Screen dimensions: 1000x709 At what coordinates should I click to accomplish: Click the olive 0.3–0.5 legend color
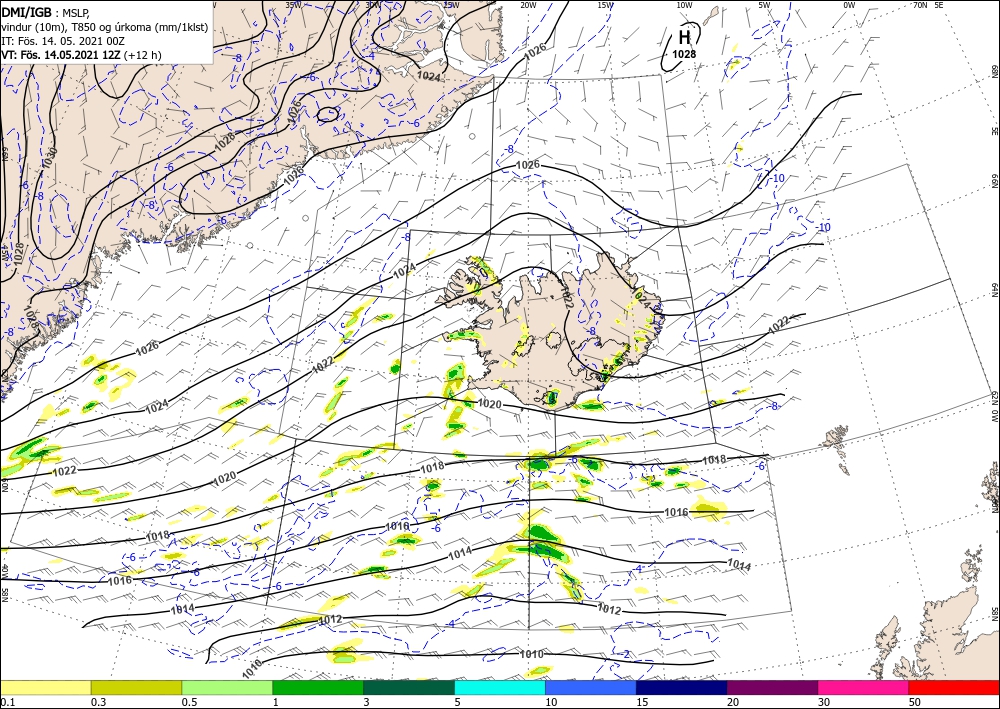point(136,687)
